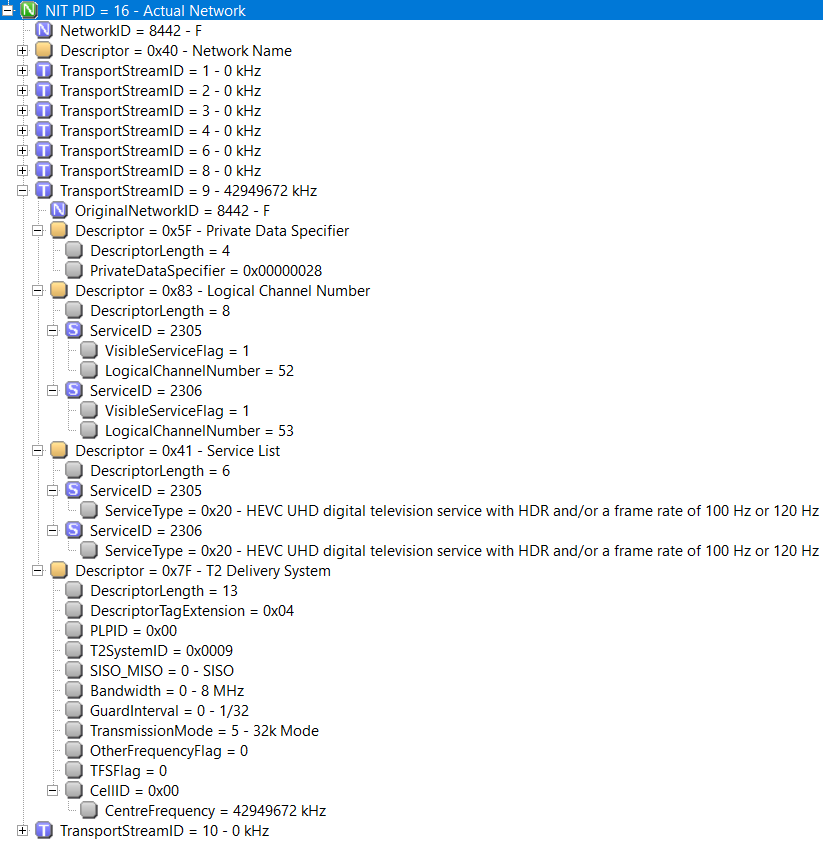Select LogicalChannelNumber = 53 item
This screenshot has height=842, width=823.
point(199,431)
